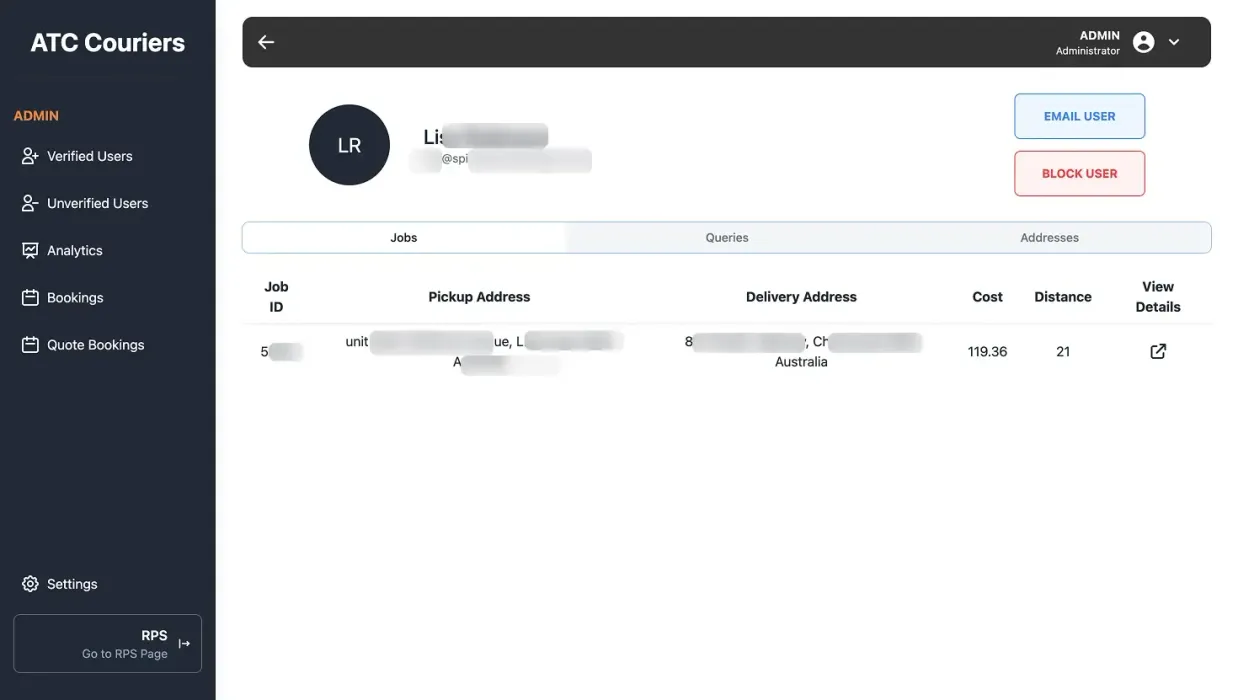Screen dimensions: 1238x700
Task: Click the Administrator role label
Action: pos(1087,51)
